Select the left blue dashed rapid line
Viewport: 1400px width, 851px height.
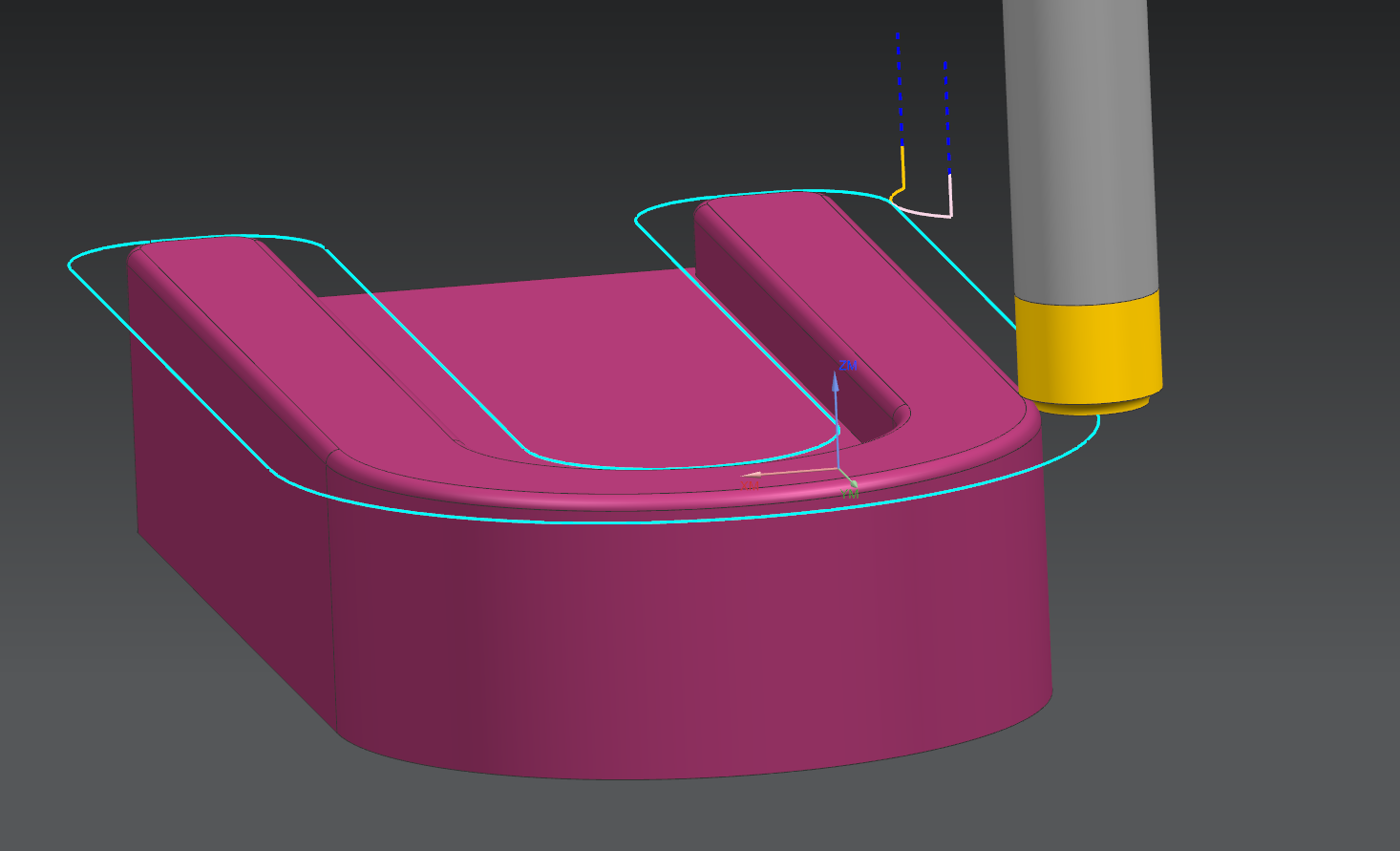pyautogui.click(x=899, y=86)
